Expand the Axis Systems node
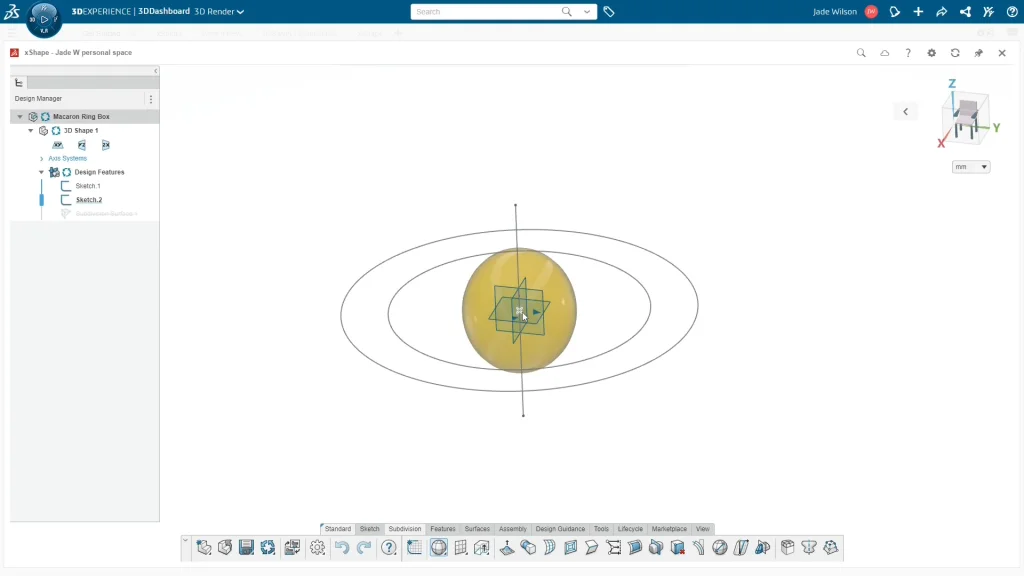This screenshot has height=576, width=1024. pyautogui.click(x=41, y=158)
